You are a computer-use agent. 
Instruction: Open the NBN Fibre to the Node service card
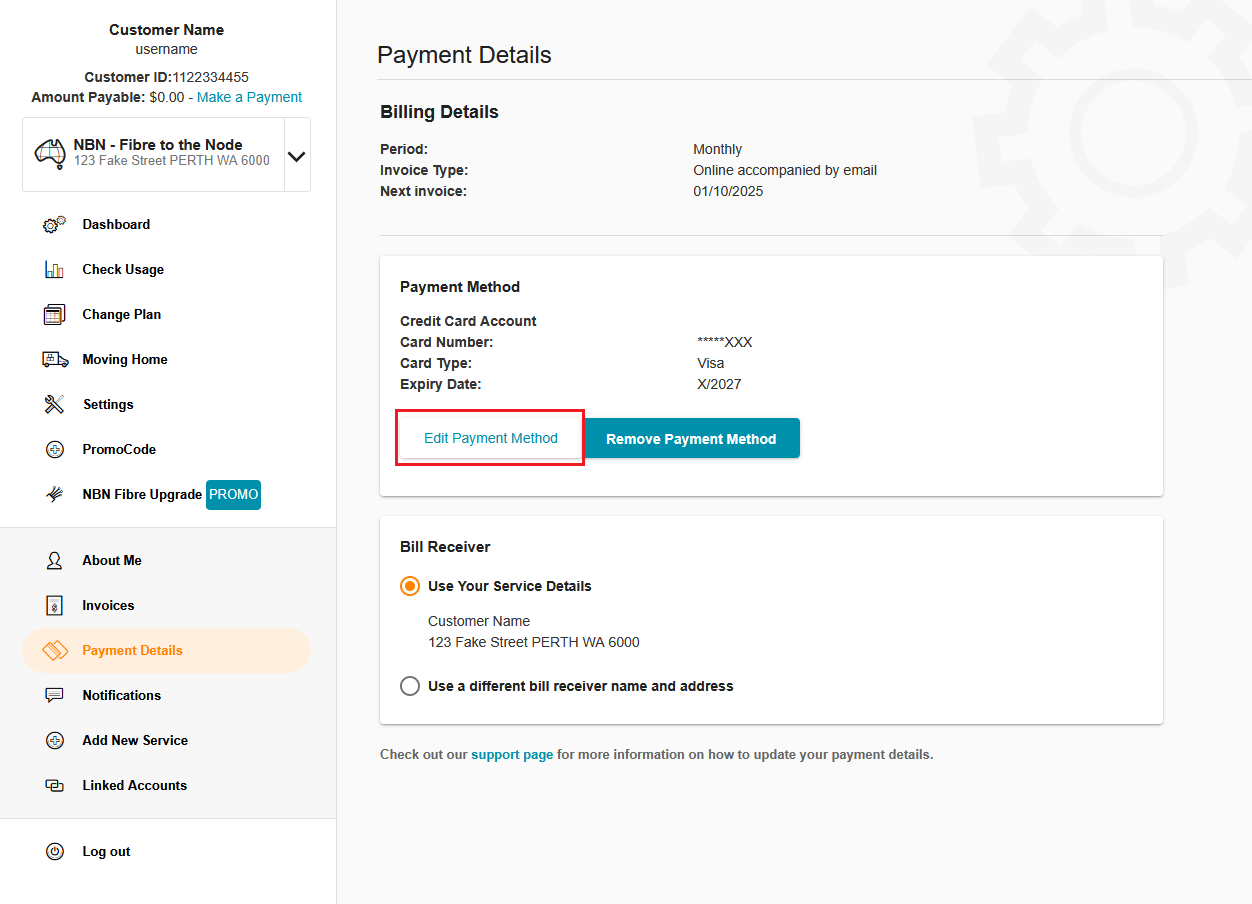pos(155,154)
